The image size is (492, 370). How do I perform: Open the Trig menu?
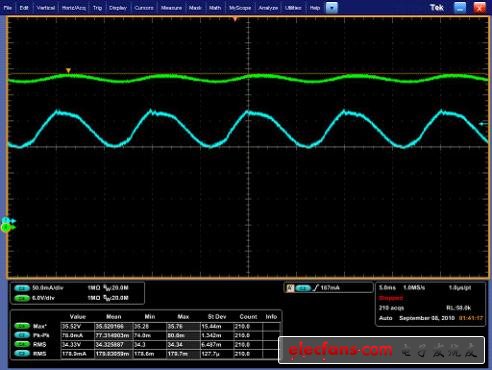tap(97, 8)
